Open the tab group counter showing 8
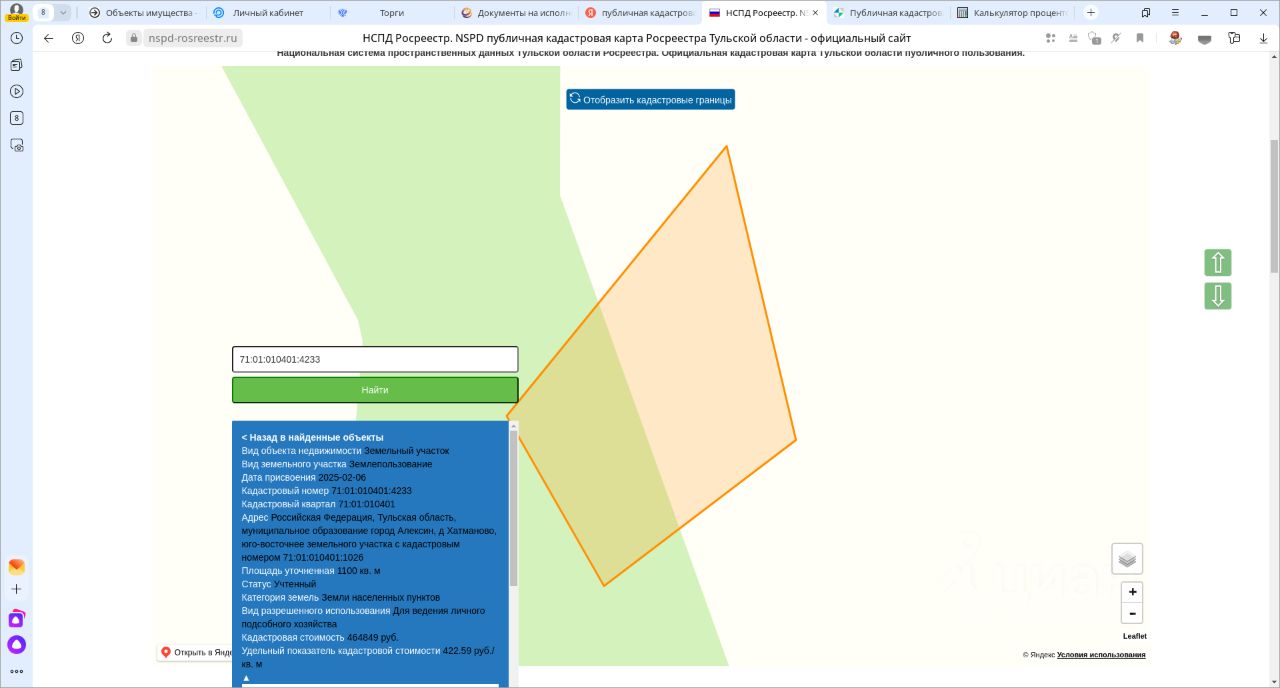The height and width of the screenshot is (688, 1280). pyautogui.click(x=43, y=12)
